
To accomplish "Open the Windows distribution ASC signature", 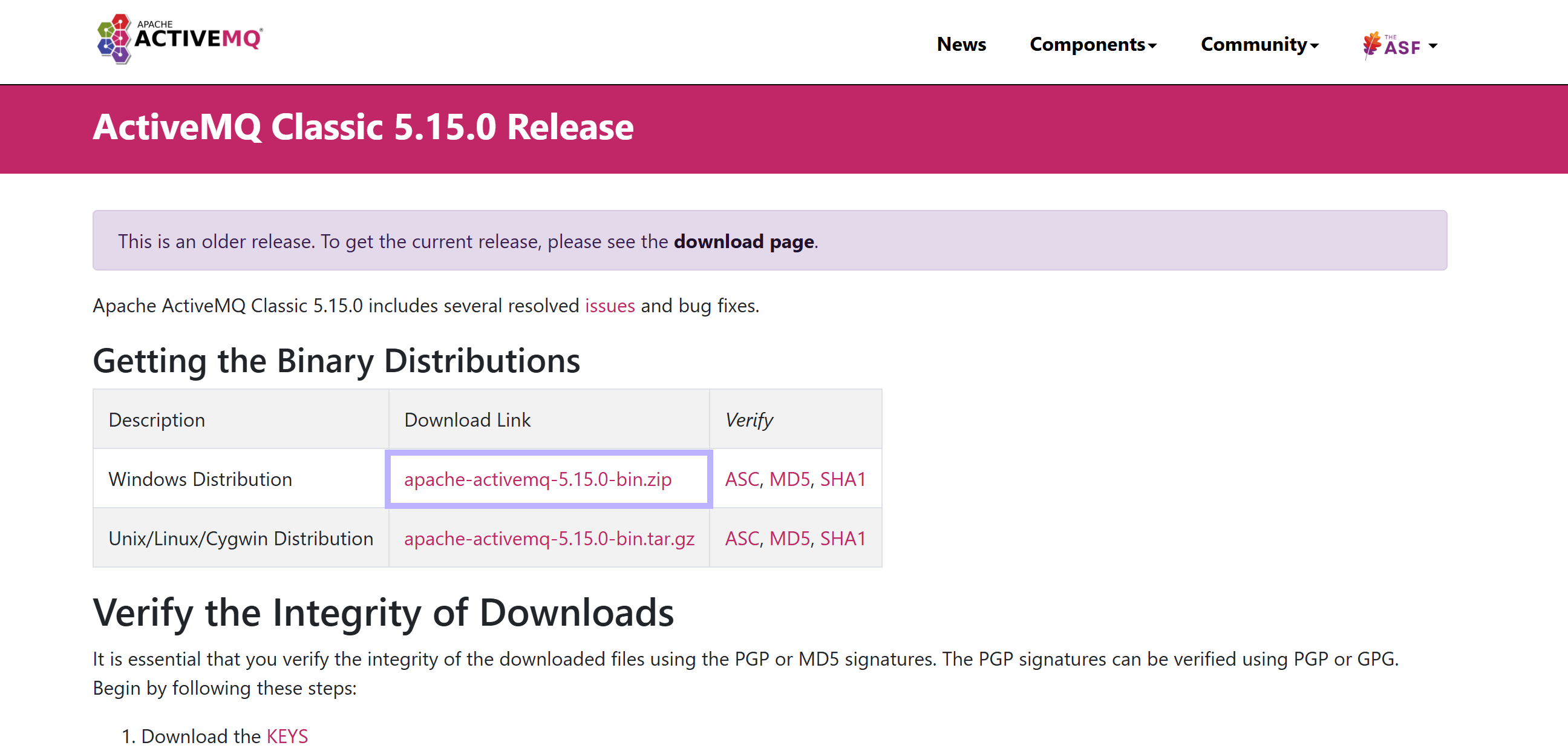I will point(742,479).
